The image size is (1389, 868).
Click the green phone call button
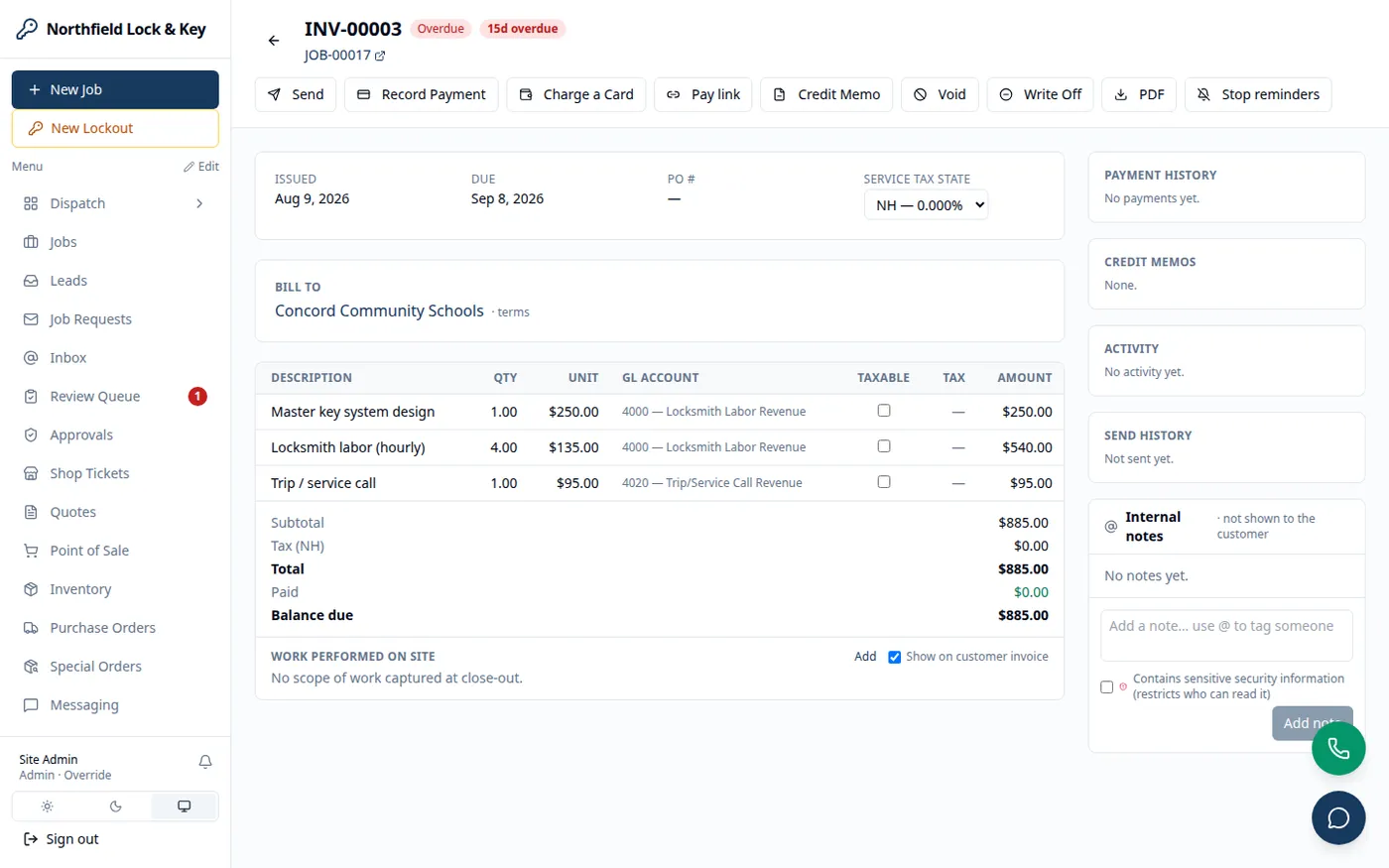pyautogui.click(x=1338, y=748)
